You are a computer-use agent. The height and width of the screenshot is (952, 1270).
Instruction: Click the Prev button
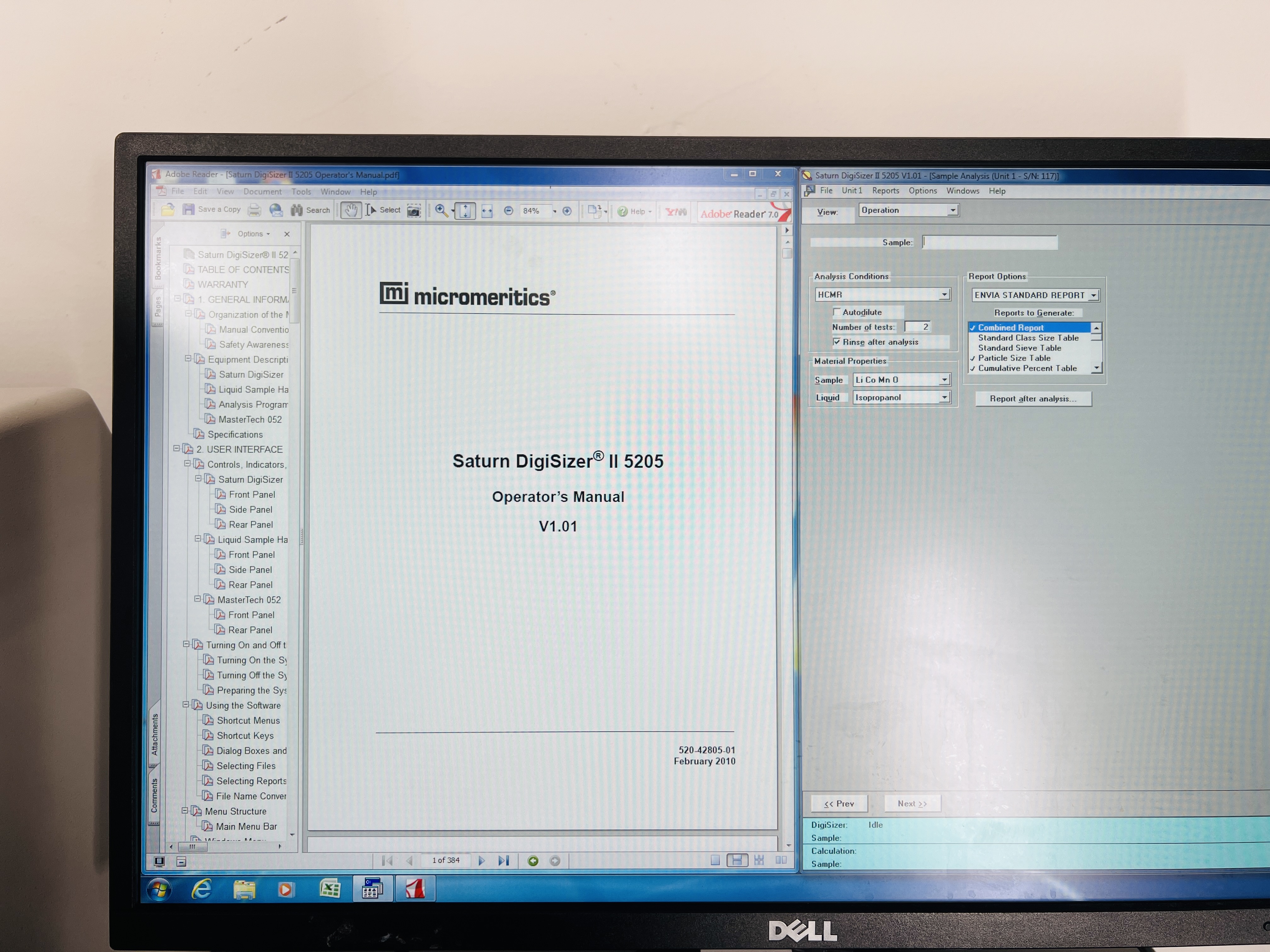(x=839, y=803)
